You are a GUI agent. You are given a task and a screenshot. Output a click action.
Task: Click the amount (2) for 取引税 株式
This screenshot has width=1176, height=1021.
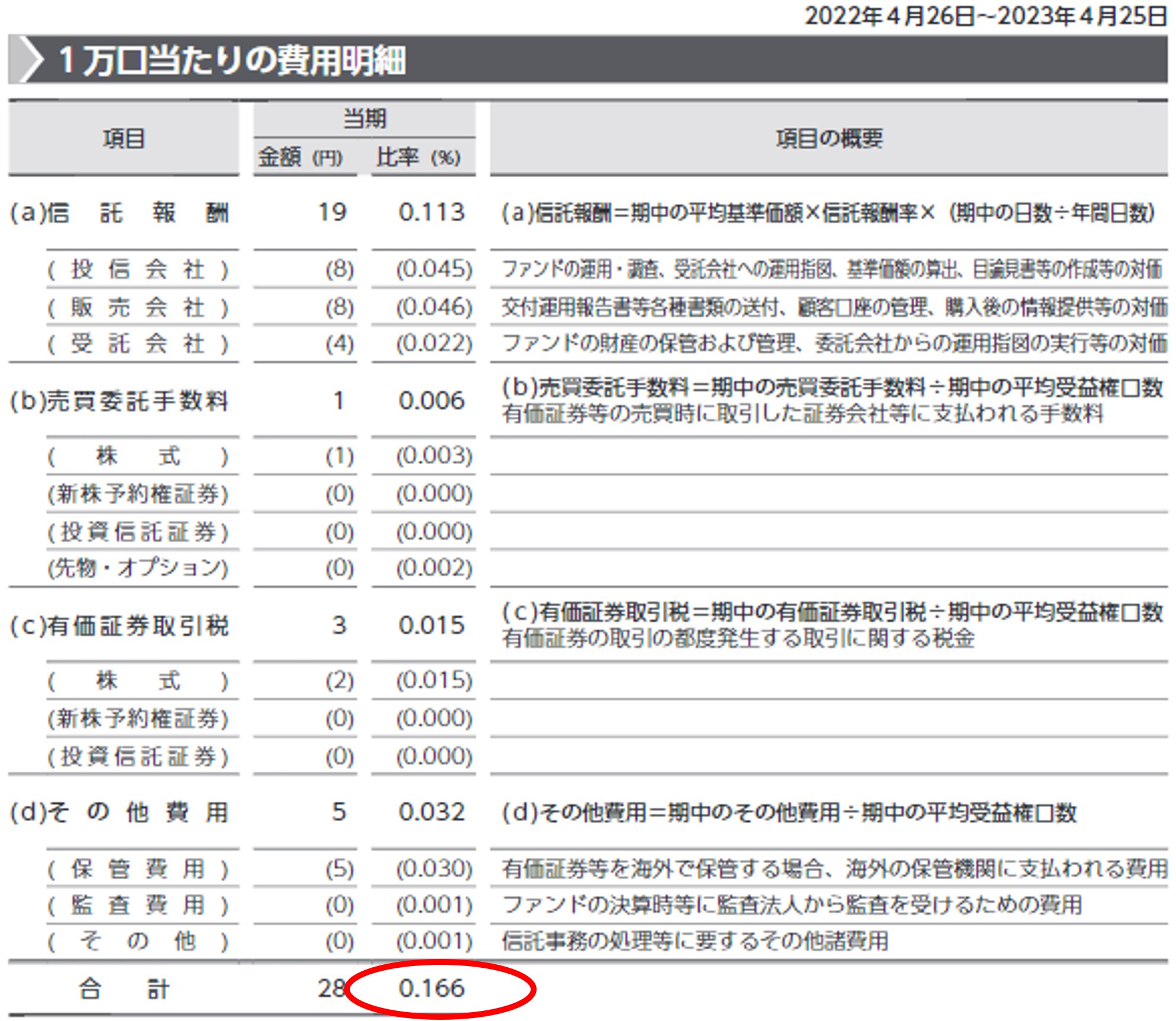(340, 680)
